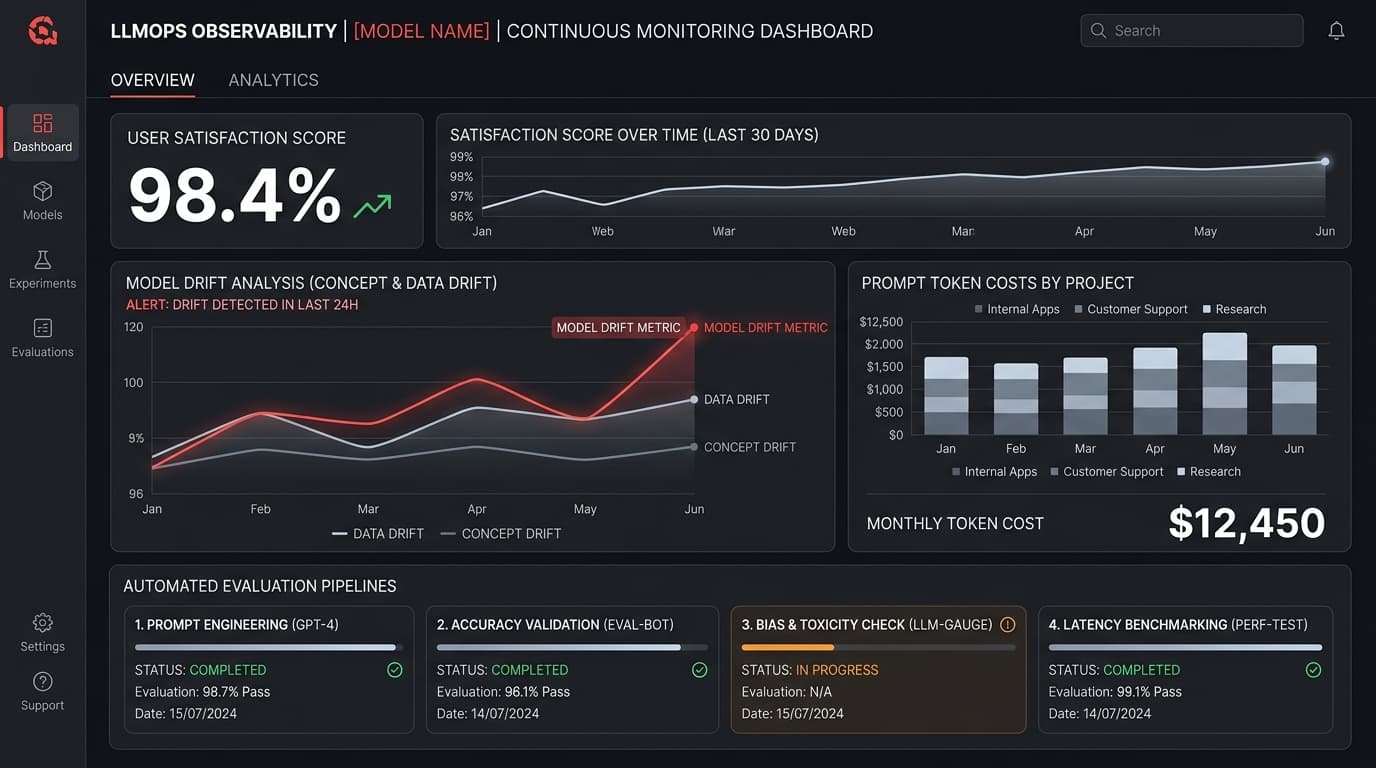
Task: Select the May bar in token costs chart
Action: pyautogui.click(x=1224, y=384)
